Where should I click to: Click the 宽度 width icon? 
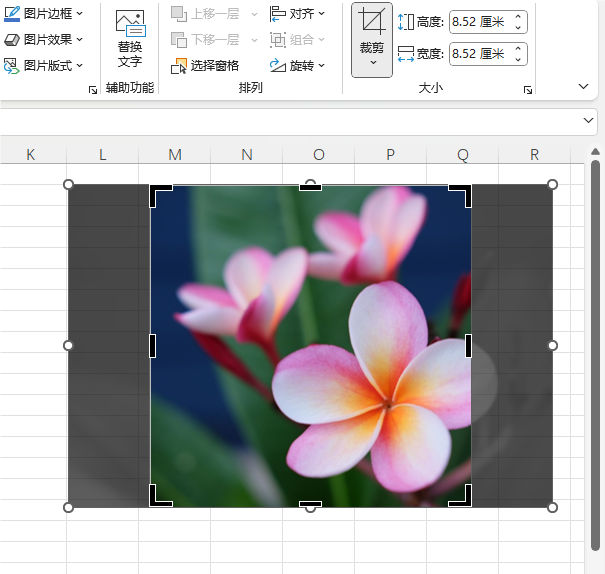click(x=406, y=54)
